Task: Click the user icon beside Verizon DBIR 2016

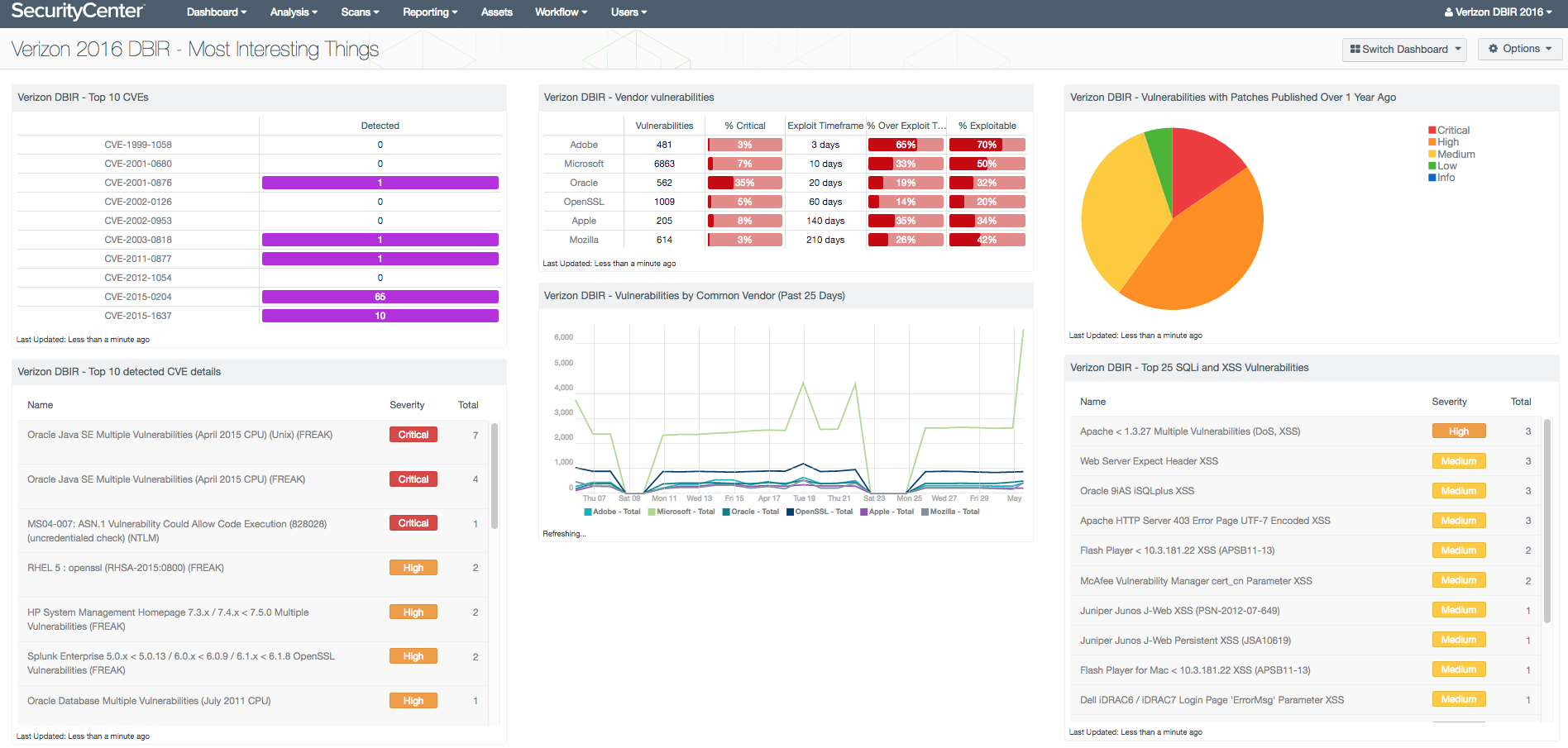Action: click(x=1449, y=12)
